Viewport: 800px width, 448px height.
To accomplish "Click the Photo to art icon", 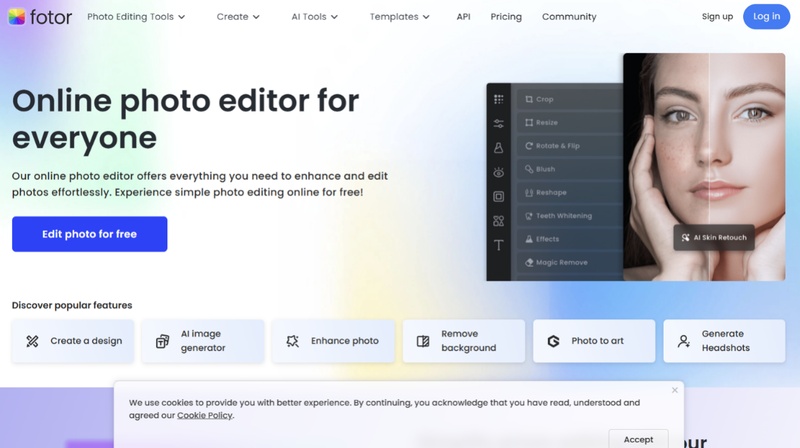I will (553, 341).
